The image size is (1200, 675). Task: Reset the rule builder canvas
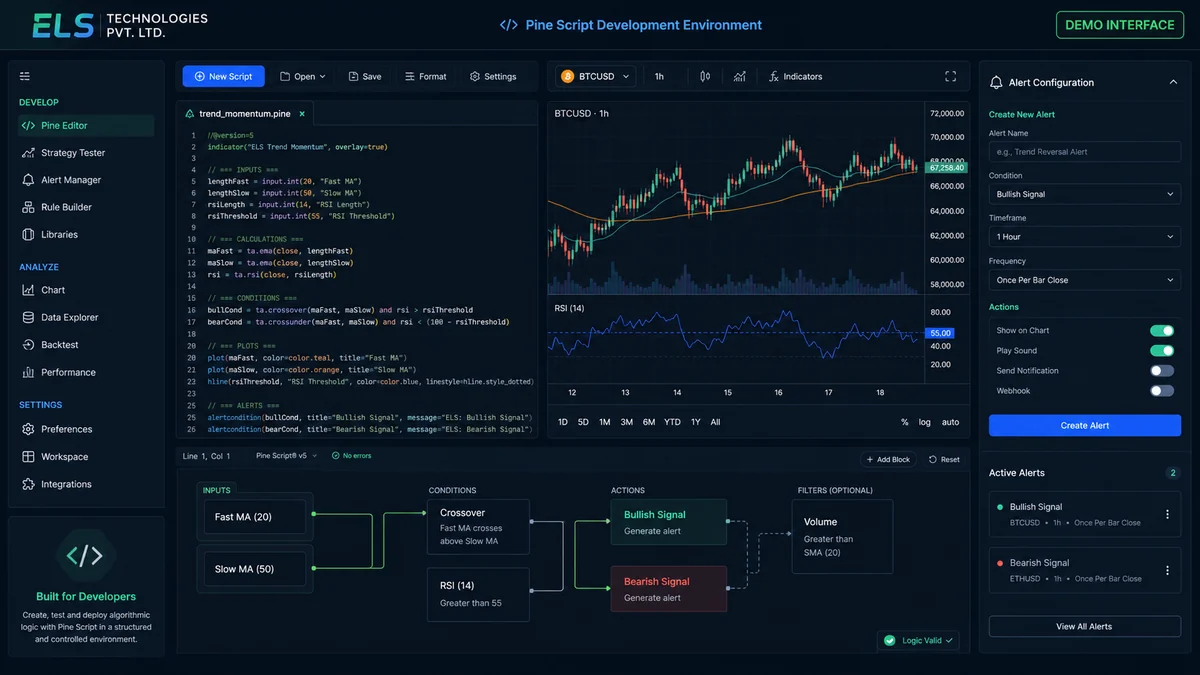(x=944, y=459)
